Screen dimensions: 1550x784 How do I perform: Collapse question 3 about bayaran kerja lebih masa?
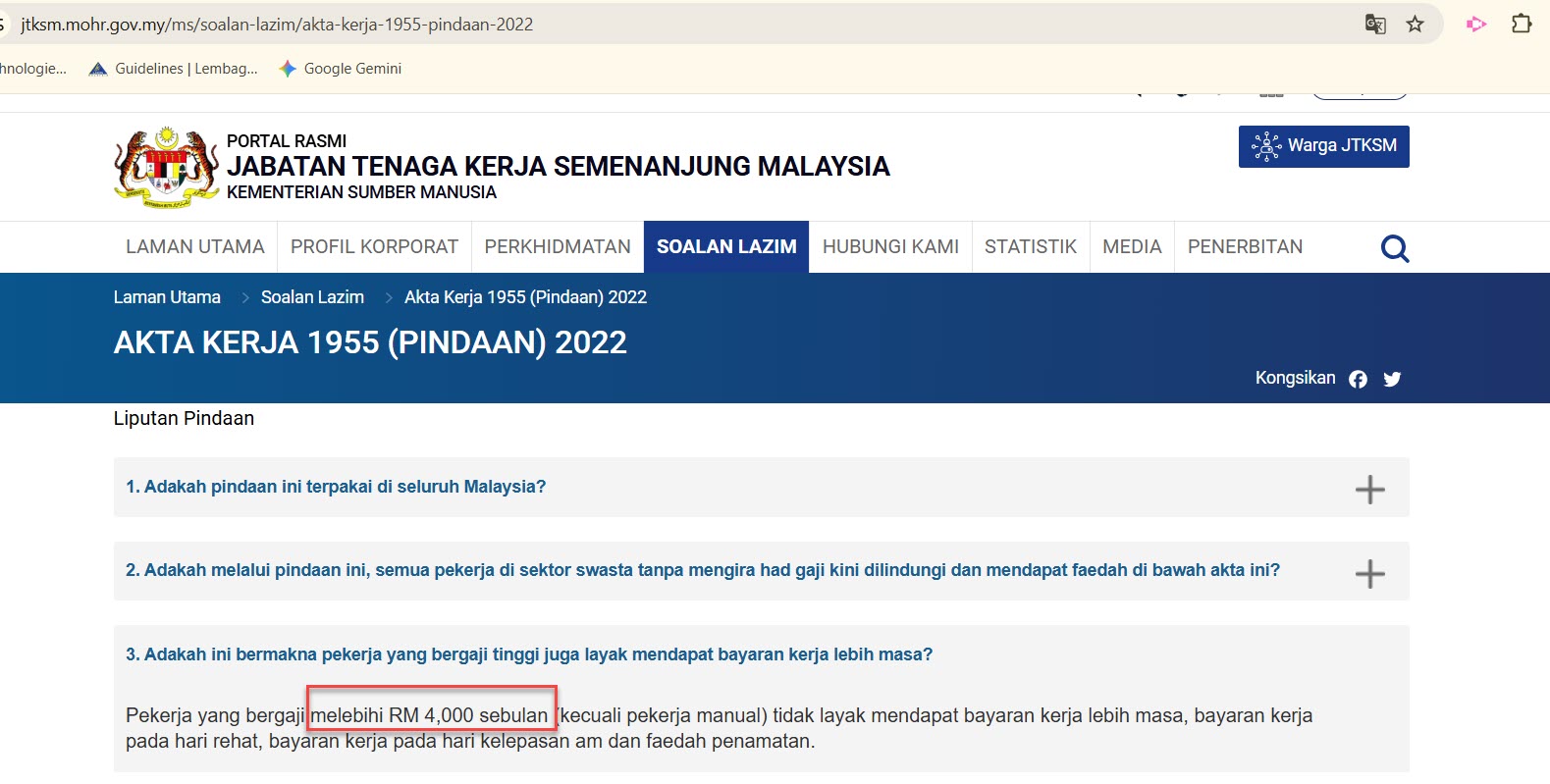(528, 654)
